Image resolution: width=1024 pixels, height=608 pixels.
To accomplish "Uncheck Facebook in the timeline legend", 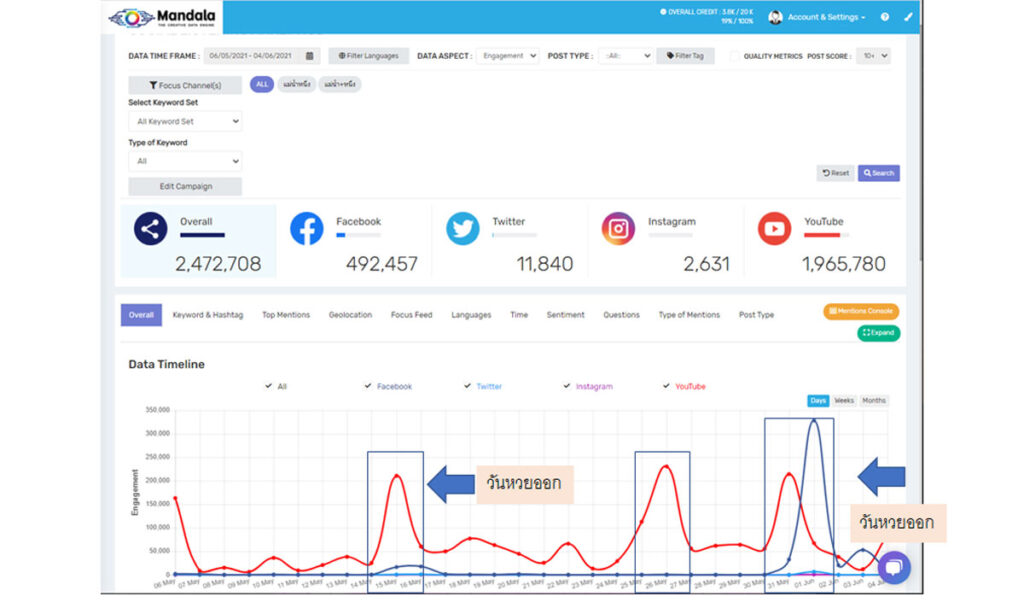I will [369, 386].
